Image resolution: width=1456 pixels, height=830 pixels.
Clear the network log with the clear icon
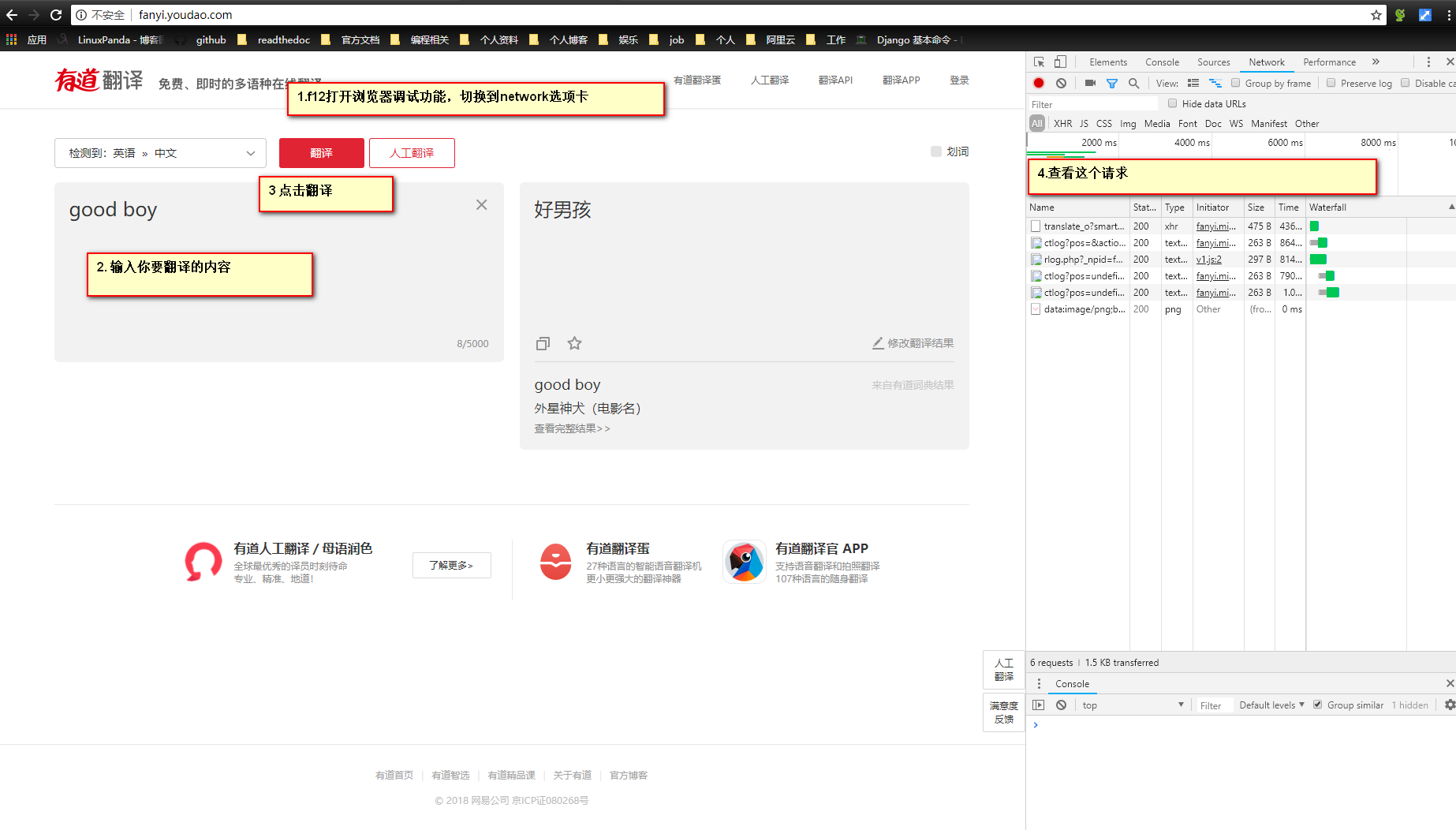(x=1061, y=83)
